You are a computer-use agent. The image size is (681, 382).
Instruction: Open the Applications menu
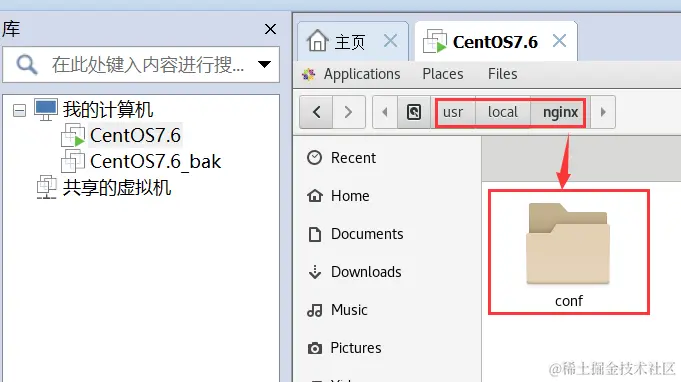point(362,74)
